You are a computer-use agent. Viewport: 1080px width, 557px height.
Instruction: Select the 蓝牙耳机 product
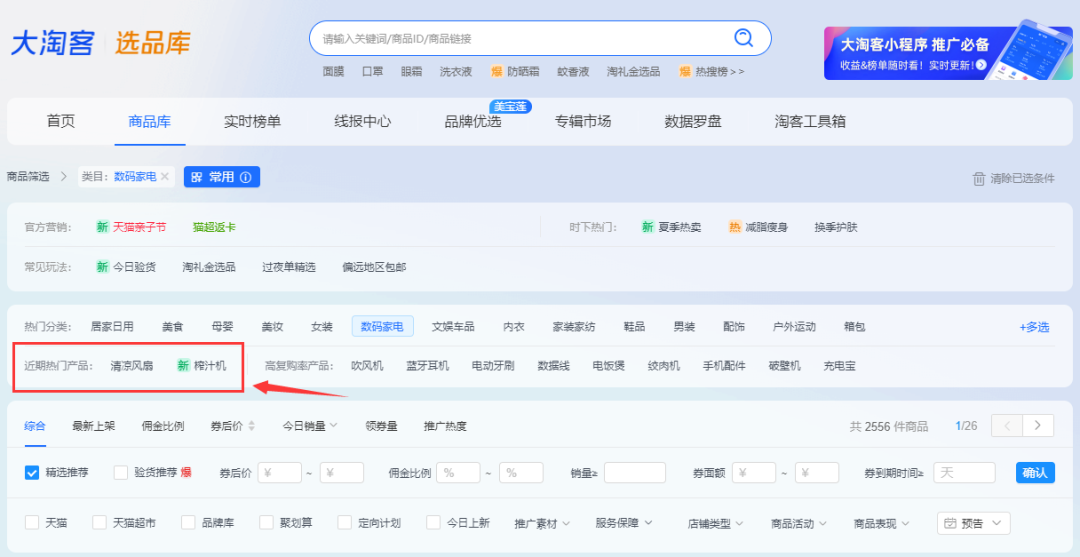(x=427, y=366)
